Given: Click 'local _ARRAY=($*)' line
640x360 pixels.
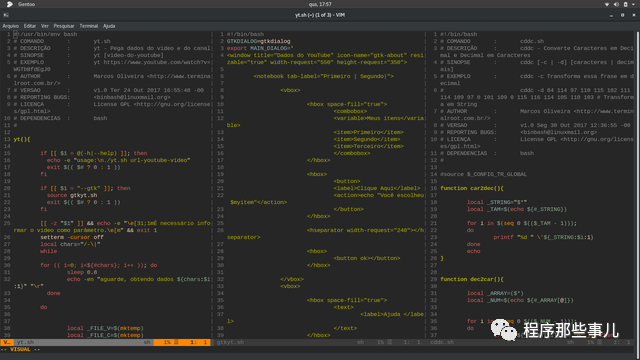Looking at the screenshot, I should (495, 293).
